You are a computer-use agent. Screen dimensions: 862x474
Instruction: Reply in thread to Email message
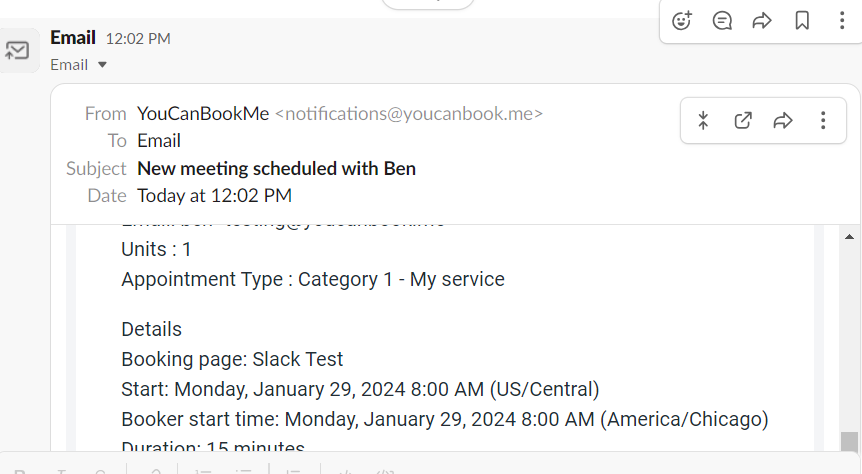click(x=722, y=21)
